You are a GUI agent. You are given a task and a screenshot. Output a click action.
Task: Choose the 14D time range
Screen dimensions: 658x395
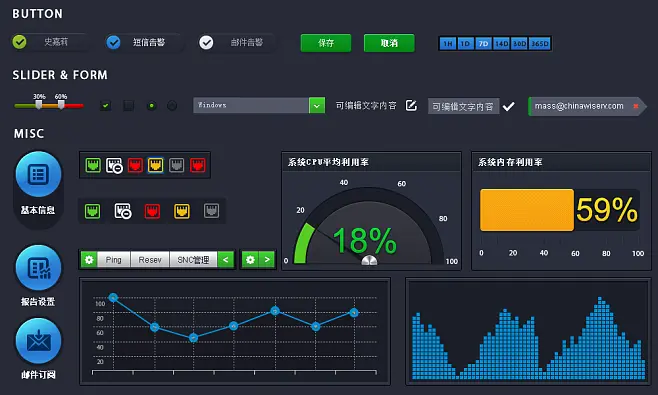click(501, 44)
